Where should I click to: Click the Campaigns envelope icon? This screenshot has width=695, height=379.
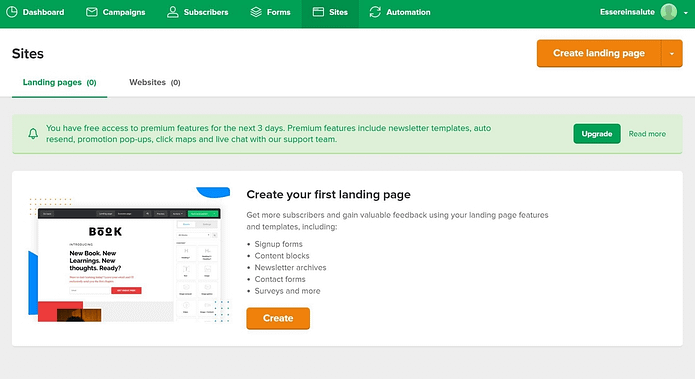coord(92,12)
